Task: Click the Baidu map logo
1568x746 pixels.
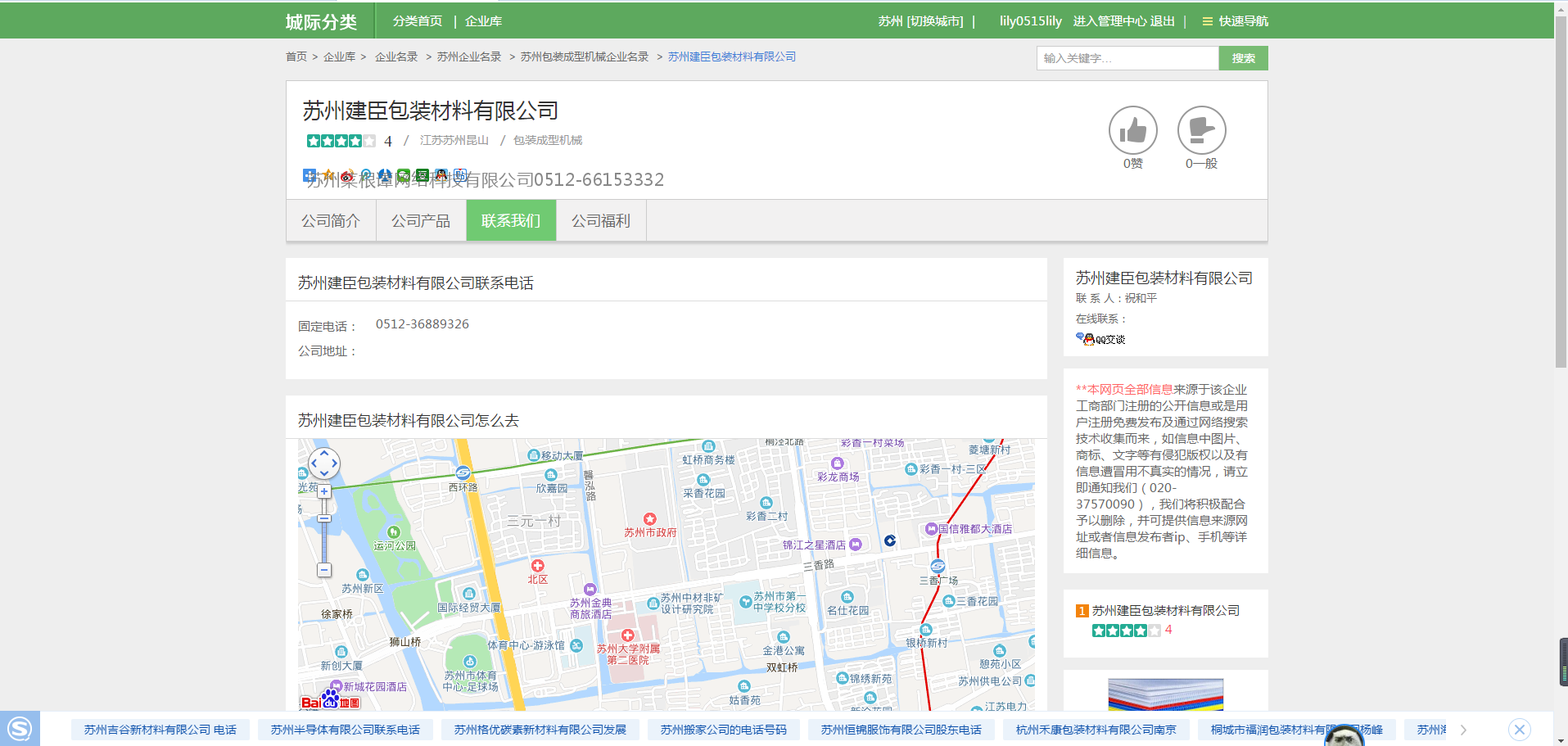Action: click(x=331, y=700)
